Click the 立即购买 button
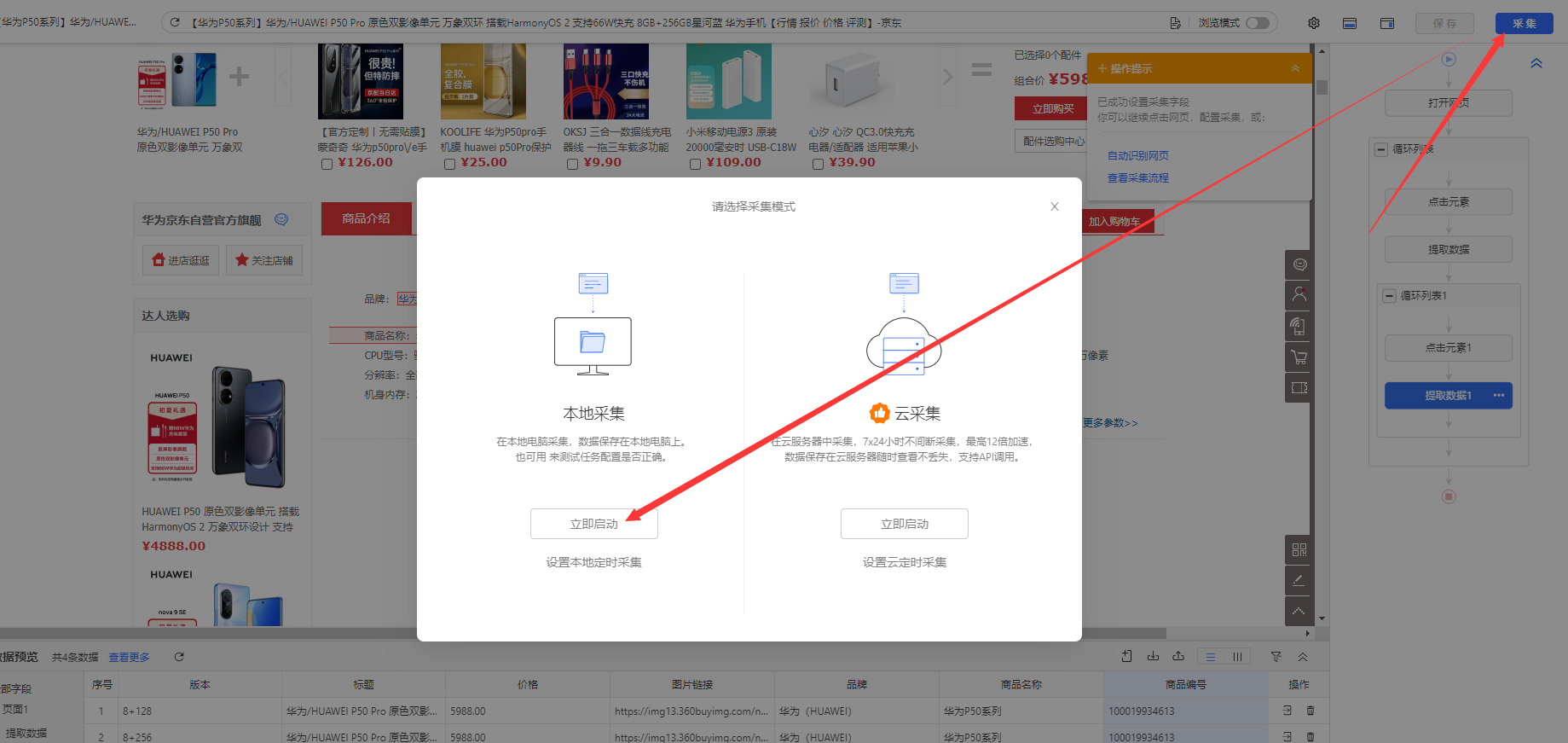1568x743 pixels. point(1053,108)
